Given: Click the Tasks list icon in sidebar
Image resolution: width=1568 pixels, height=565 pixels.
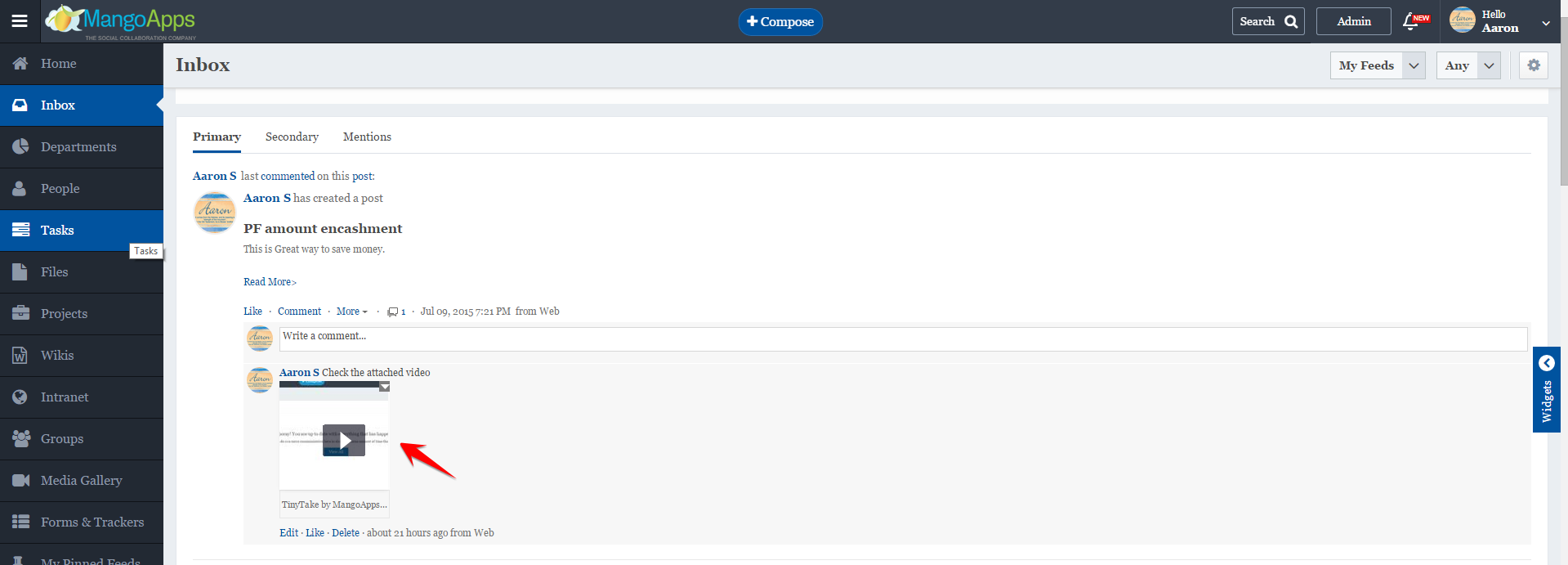Looking at the screenshot, I should point(20,231).
